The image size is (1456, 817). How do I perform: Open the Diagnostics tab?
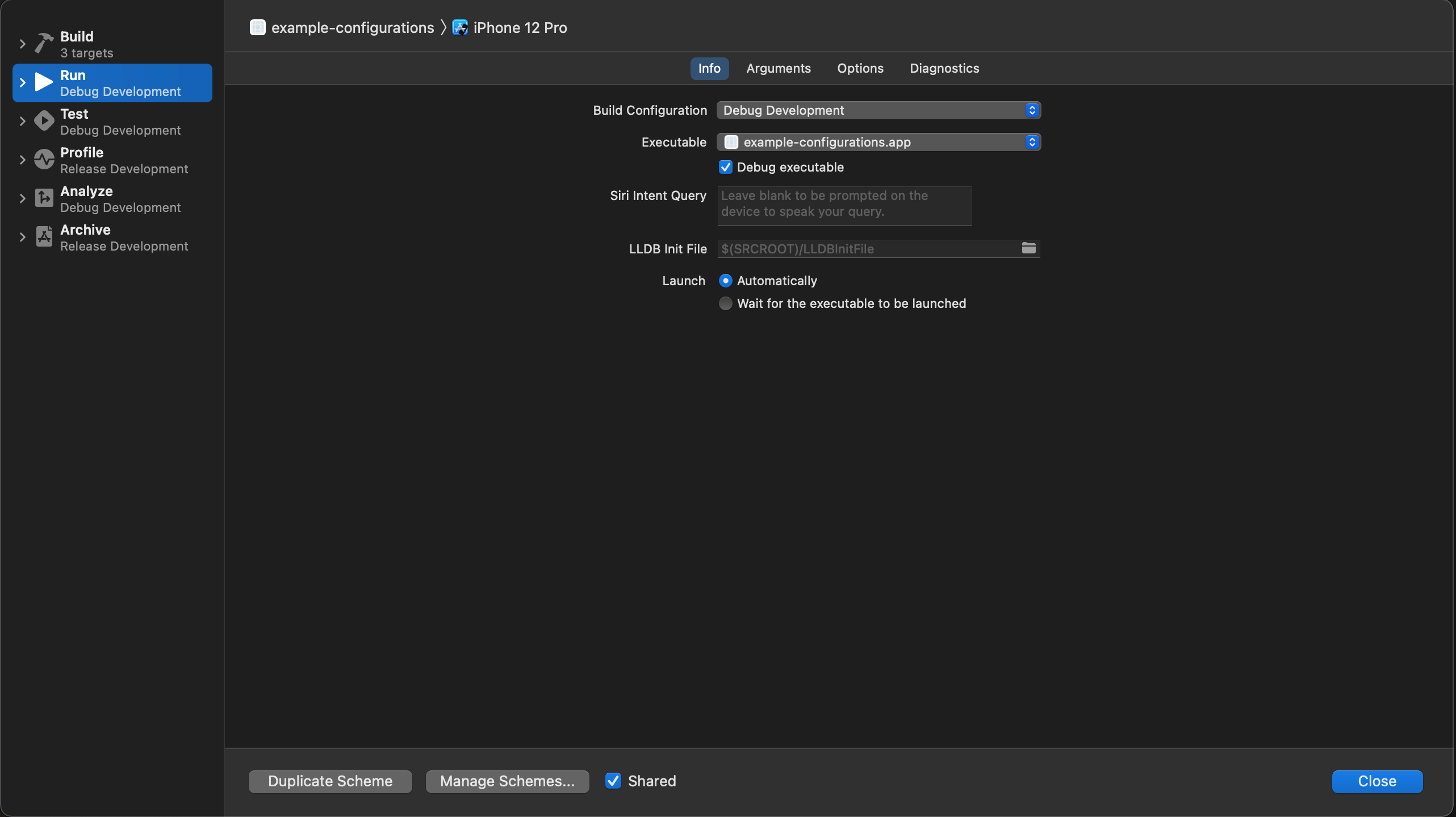click(x=944, y=68)
